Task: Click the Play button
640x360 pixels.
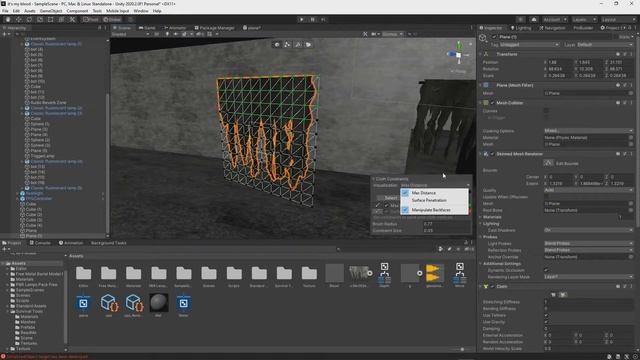Action: coord(302,19)
